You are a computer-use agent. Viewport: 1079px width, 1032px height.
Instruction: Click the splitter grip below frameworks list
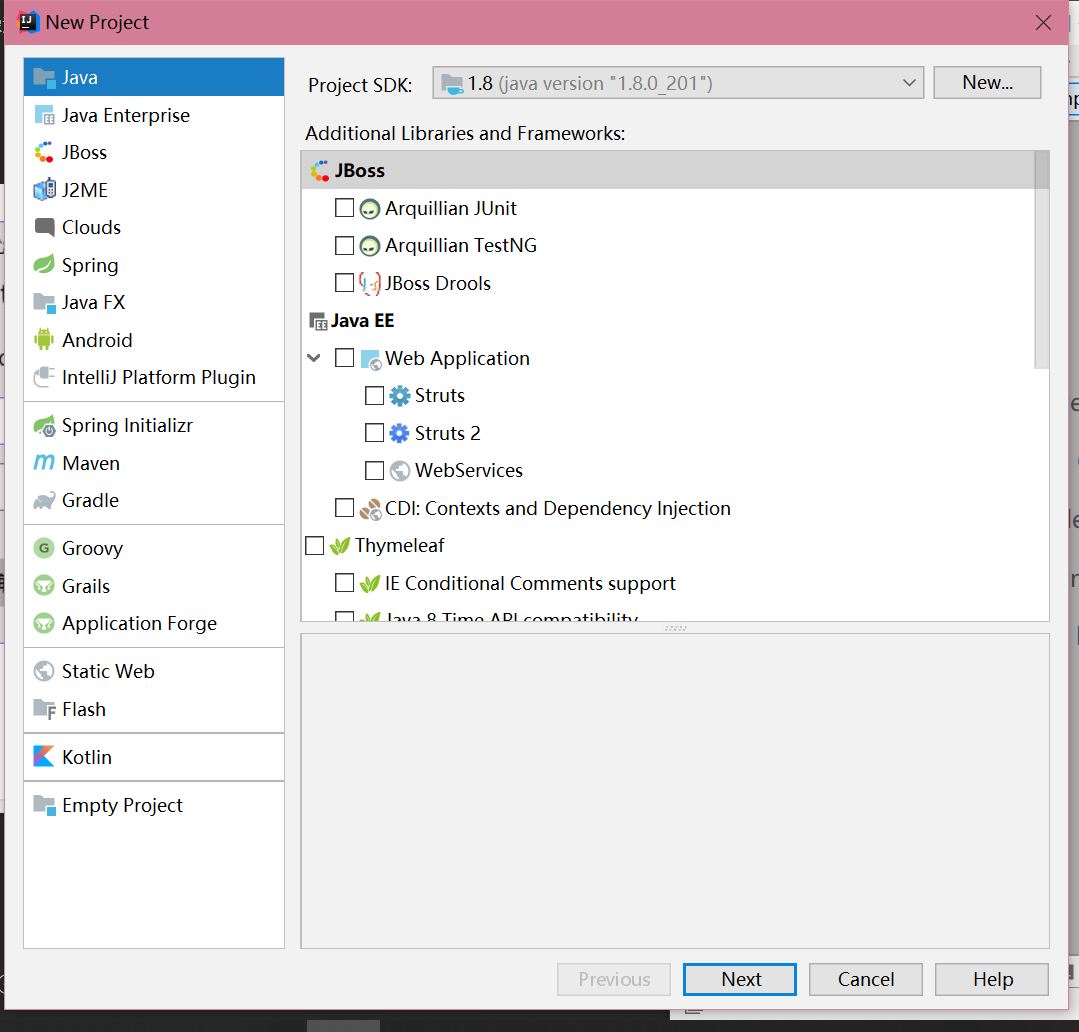pyautogui.click(x=675, y=628)
